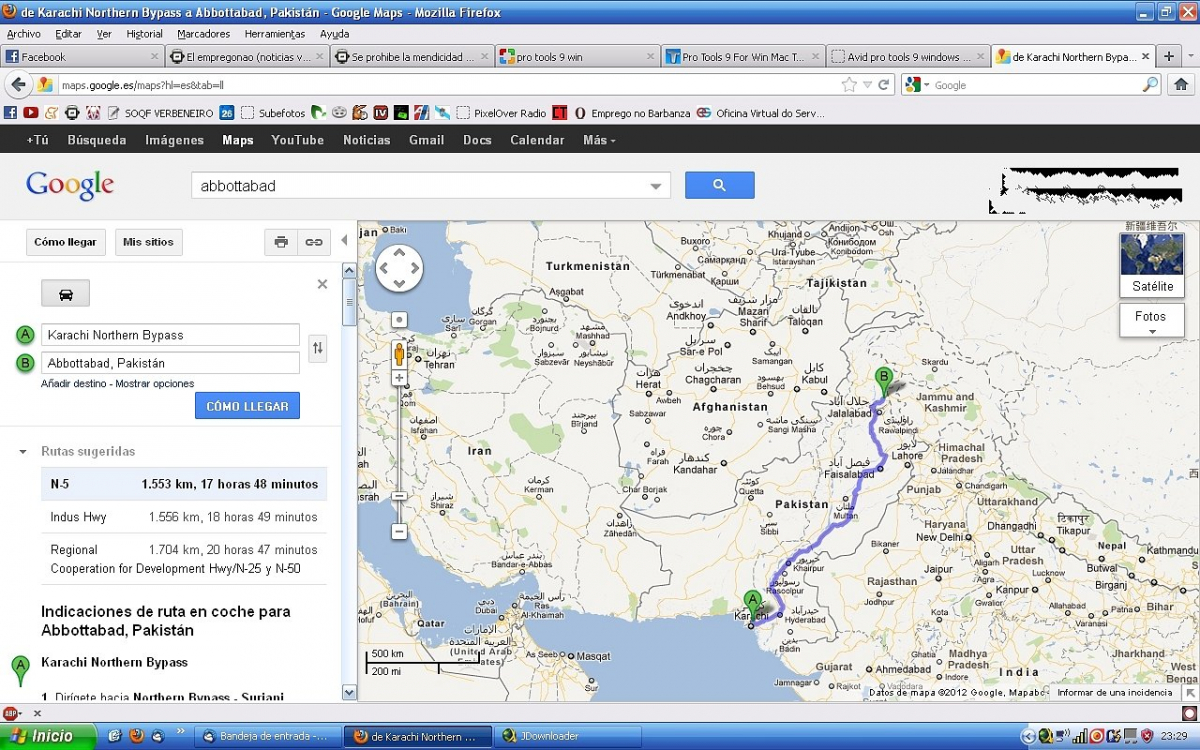The height and width of the screenshot is (750, 1200).
Task: Click the Google logo
Action: 70,185
